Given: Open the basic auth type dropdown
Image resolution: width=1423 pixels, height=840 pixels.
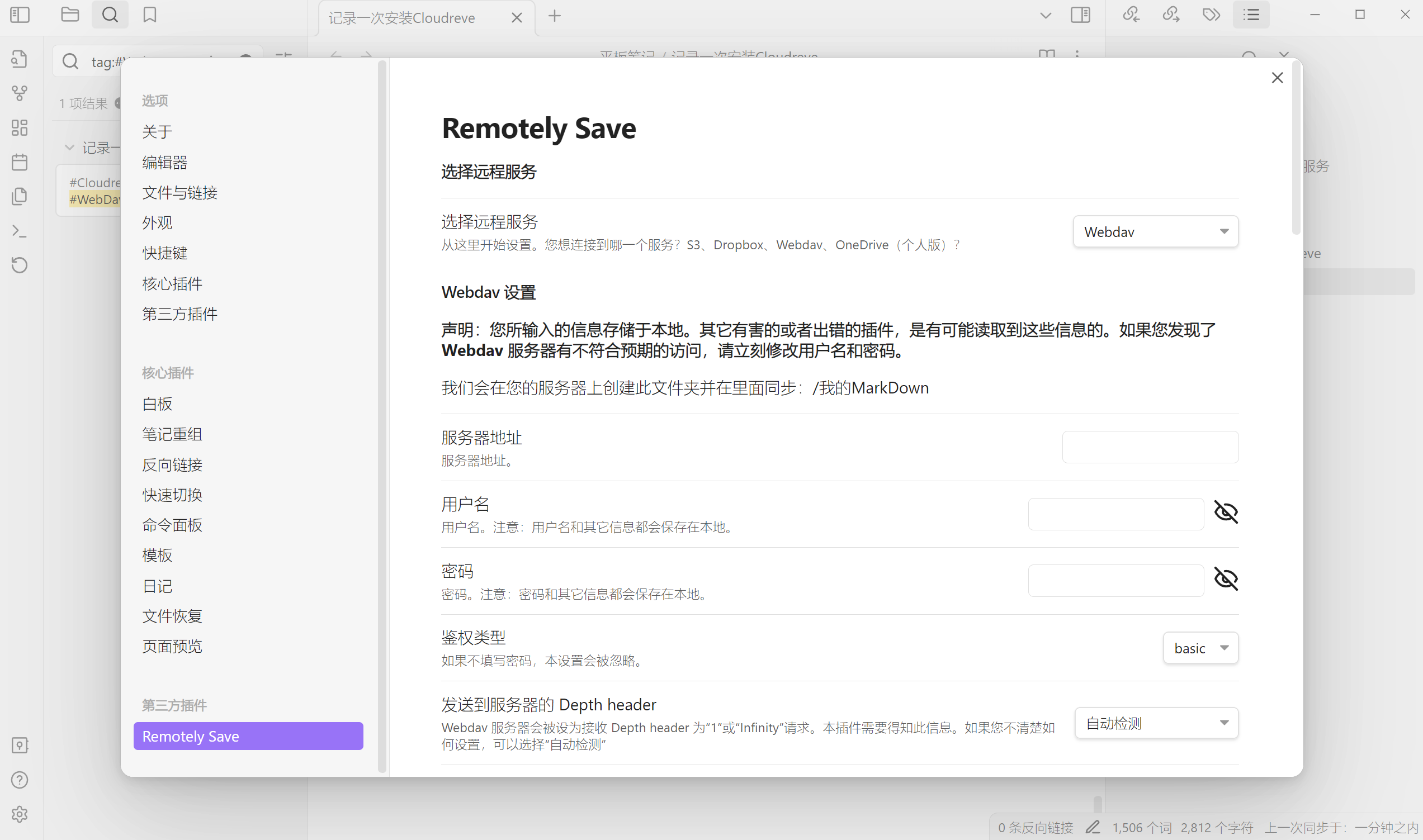Looking at the screenshot, I should (1200, 648).
